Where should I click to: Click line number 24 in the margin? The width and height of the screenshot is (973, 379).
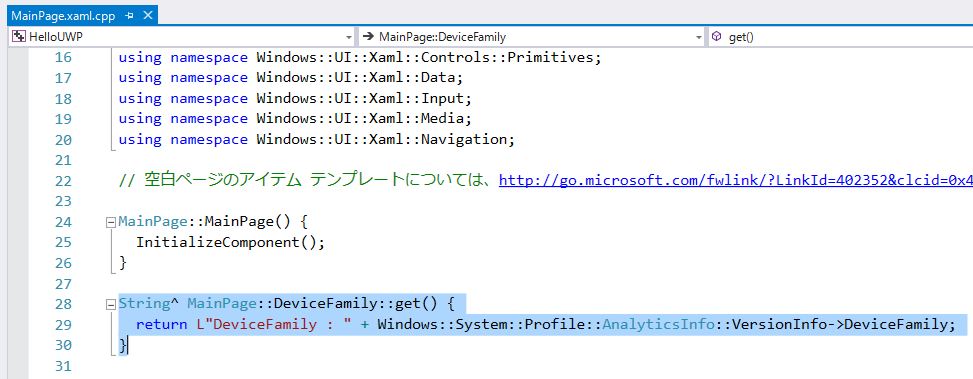pos(63,222)
